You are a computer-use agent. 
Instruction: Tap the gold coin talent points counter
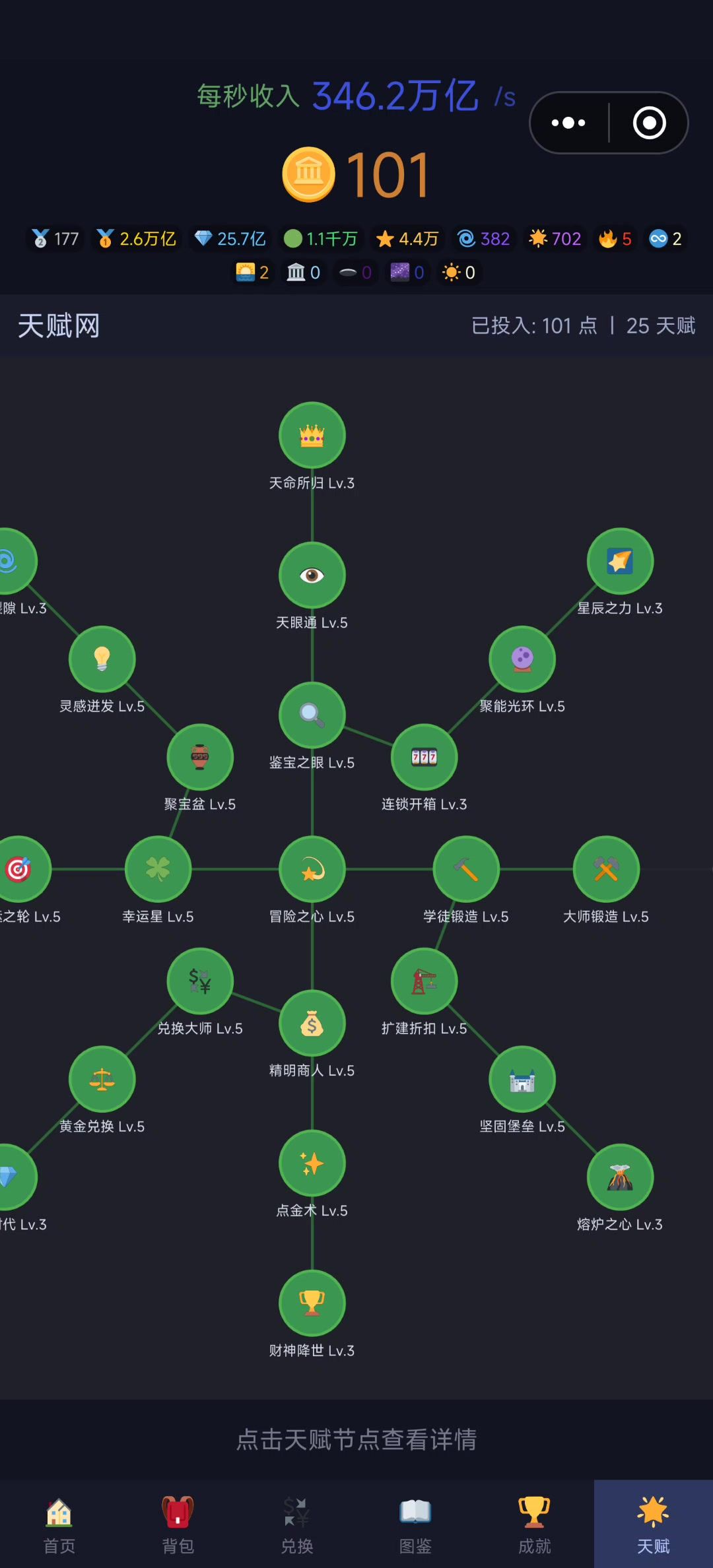click(356, 174)
